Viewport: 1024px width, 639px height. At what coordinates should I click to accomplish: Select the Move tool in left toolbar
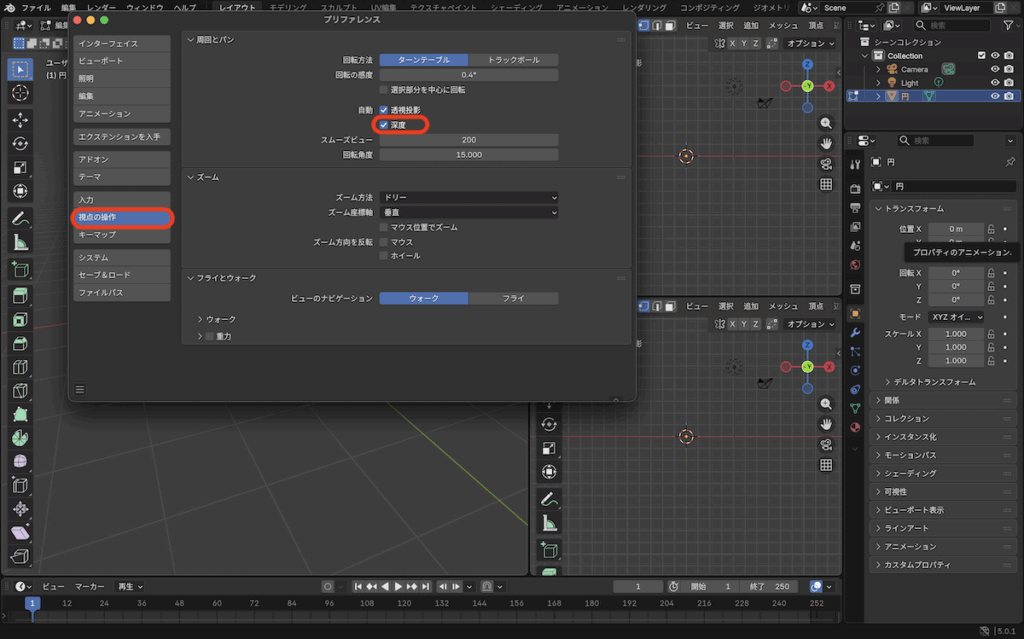(20, 120)
